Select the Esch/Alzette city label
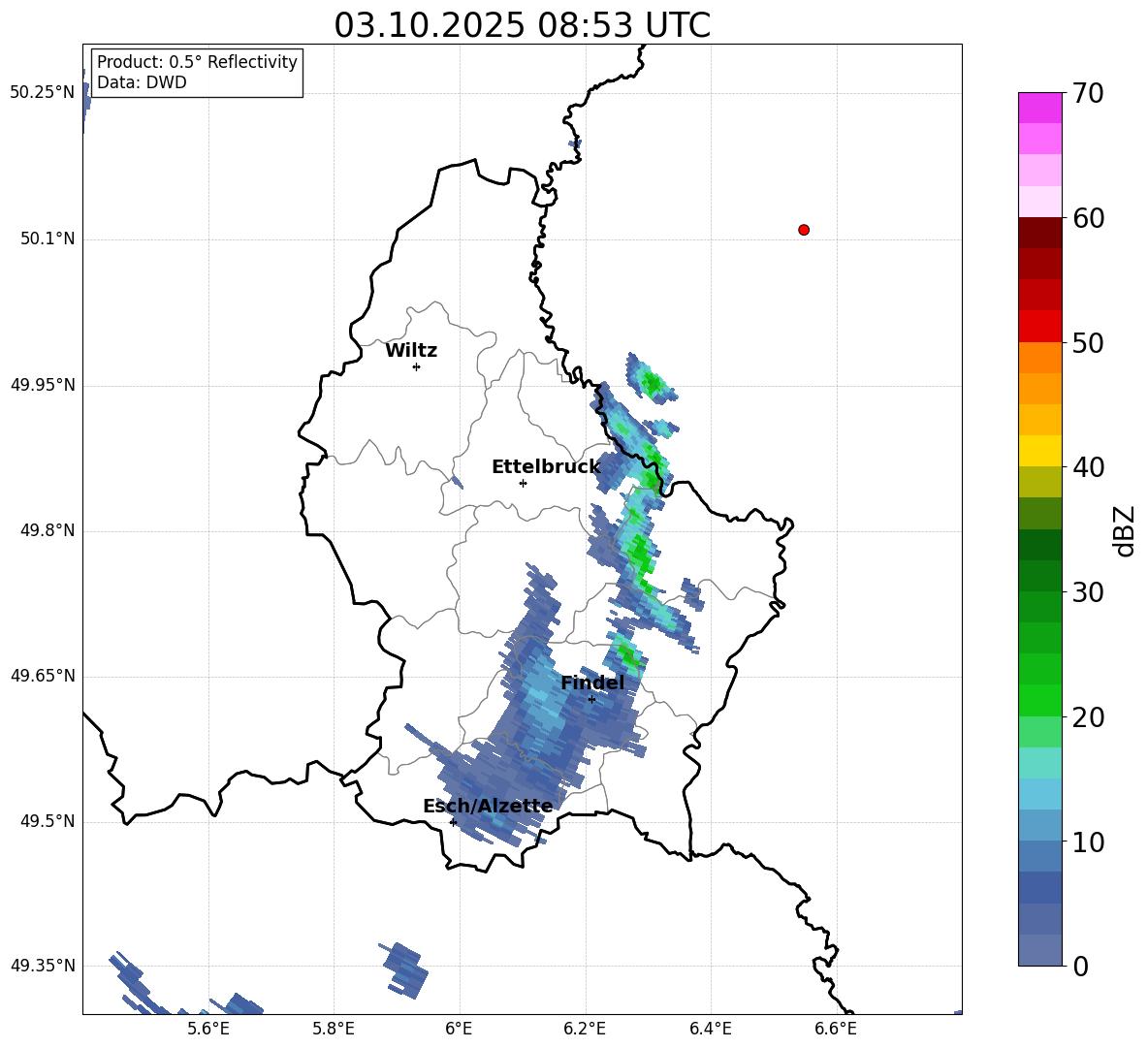The width and height of the screenshot is (1148, 1048). [x=488, y=807]
